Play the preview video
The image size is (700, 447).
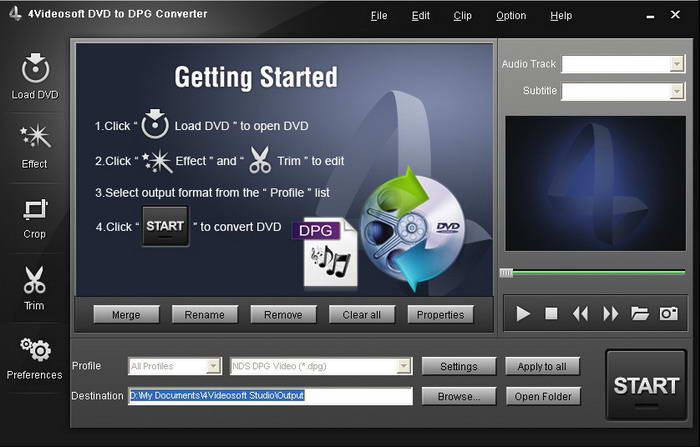tap(523, 313)
